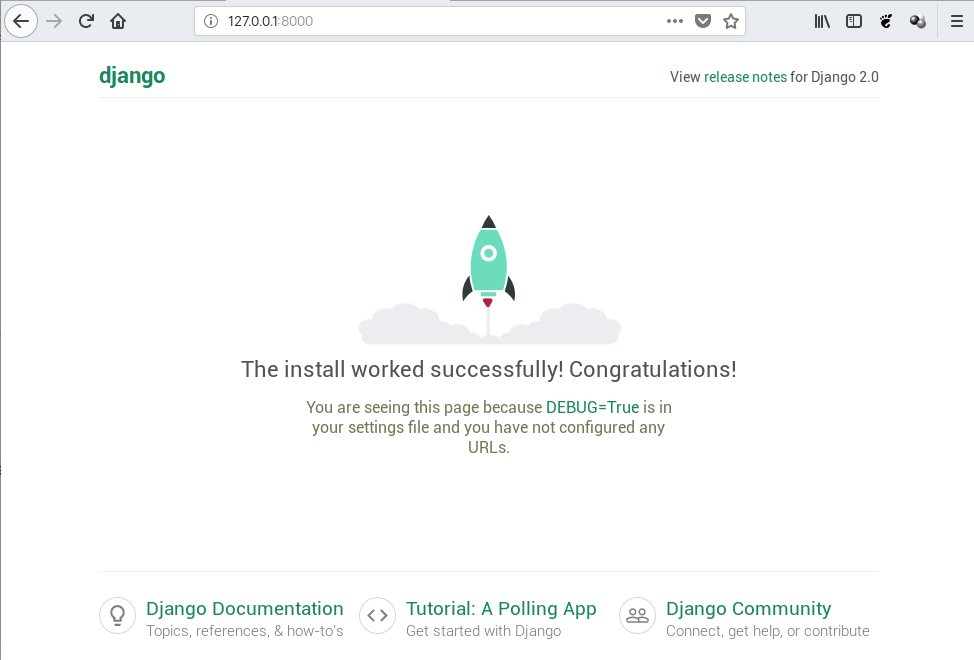
Task: Click "Connect, get help, or contribute" text
Action: (x=768, y=631)
